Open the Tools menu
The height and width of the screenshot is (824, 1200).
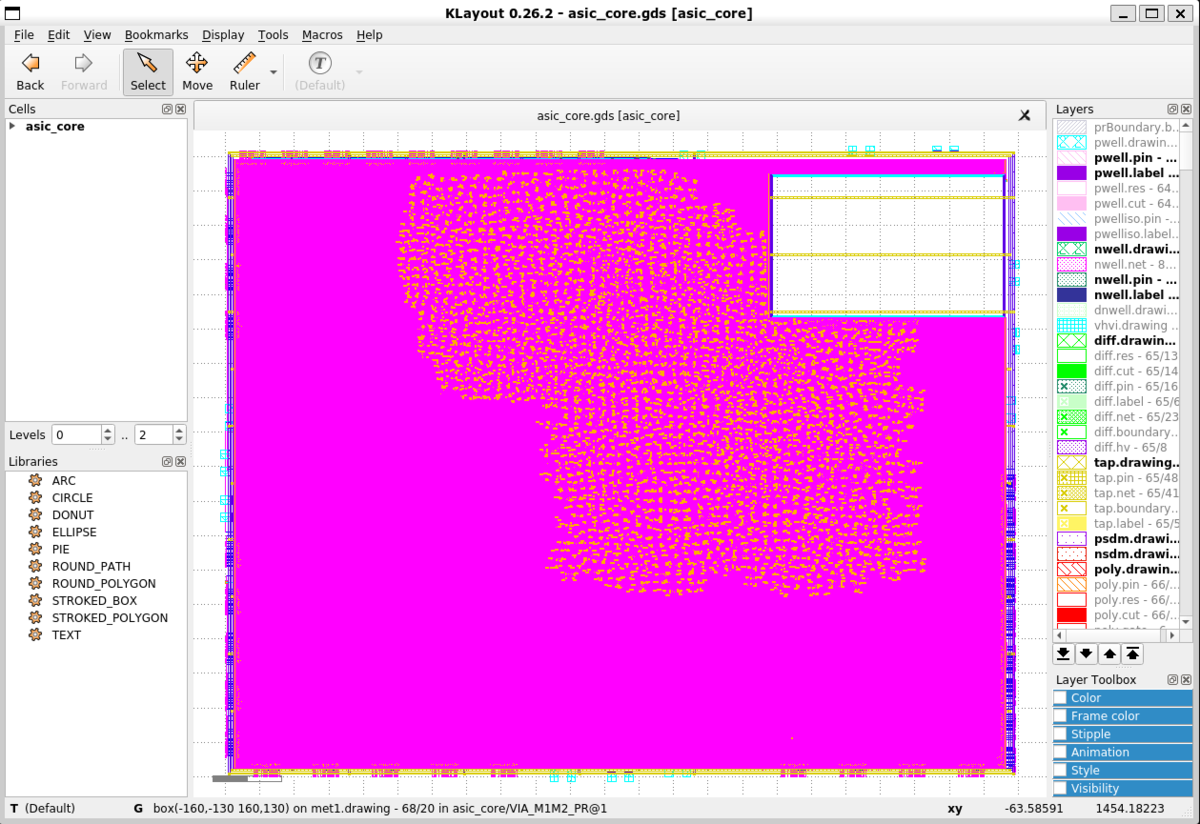tap(273, 34)
